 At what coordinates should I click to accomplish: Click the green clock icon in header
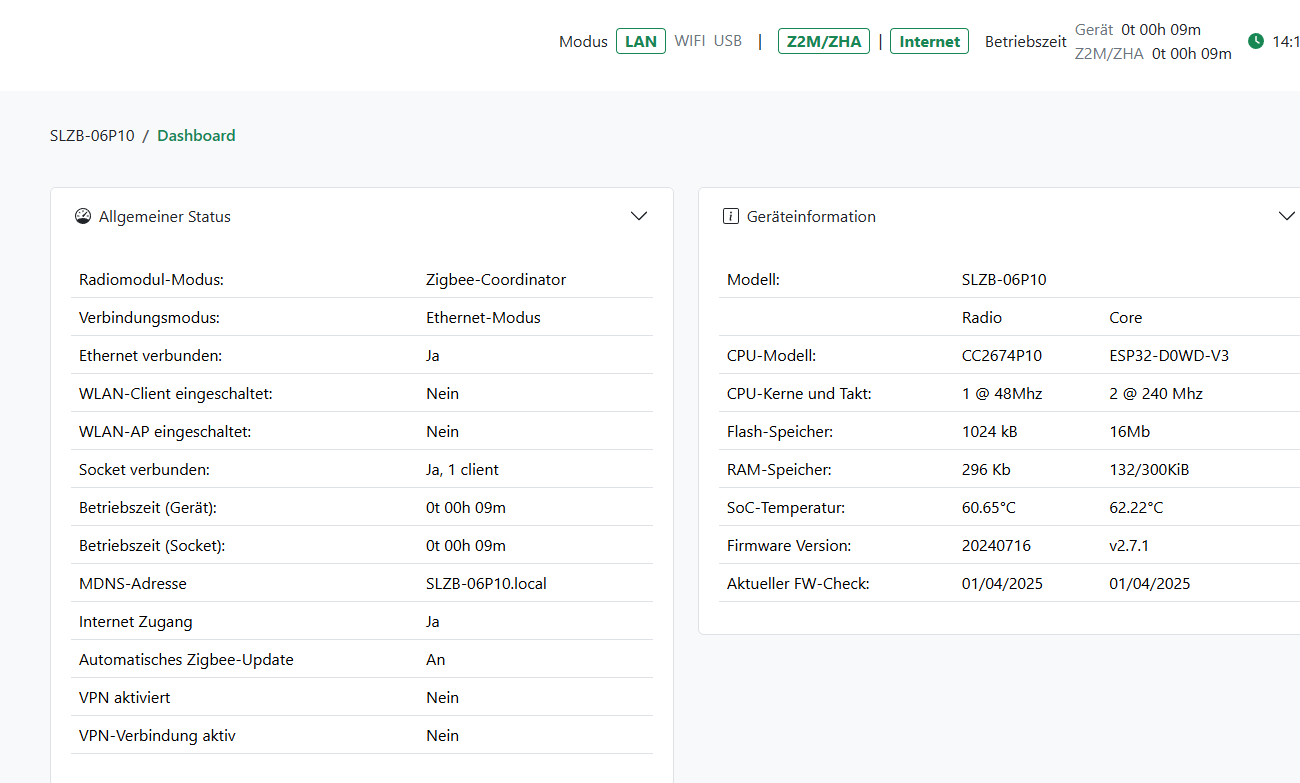(x=1256, y=41)
